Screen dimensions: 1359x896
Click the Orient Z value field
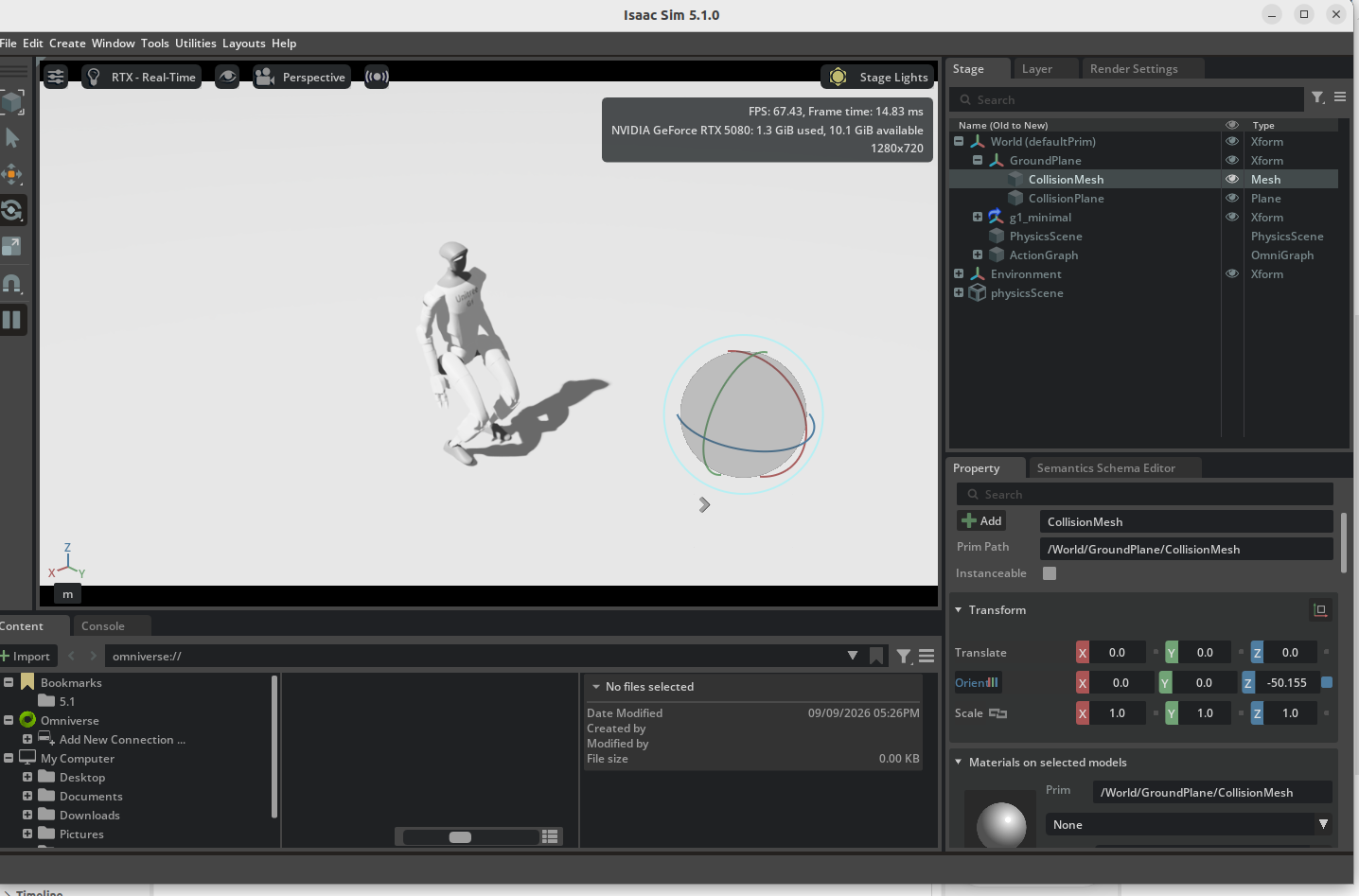1287,683
